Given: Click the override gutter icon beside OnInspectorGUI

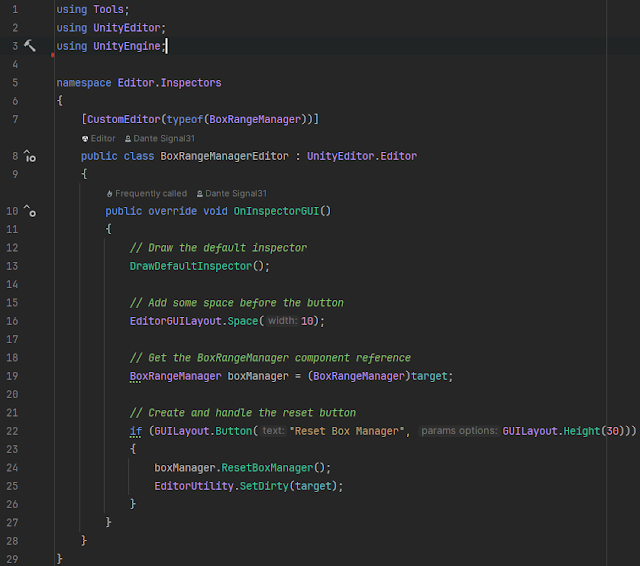Looking at the screenshot, I should [x=30, y=211].
